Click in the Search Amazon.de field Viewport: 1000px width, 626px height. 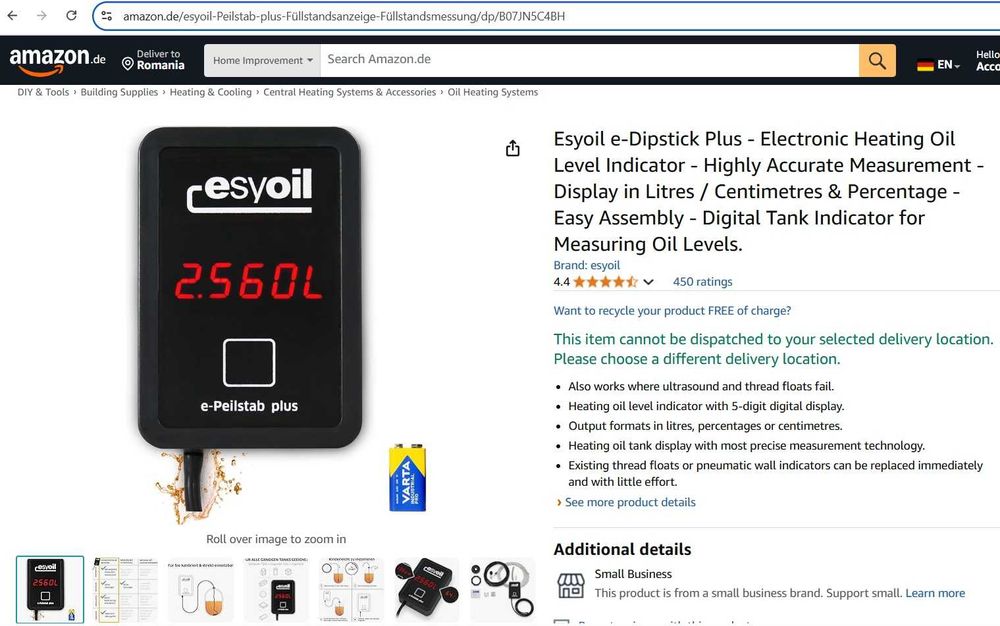click(x=589, y=61)
